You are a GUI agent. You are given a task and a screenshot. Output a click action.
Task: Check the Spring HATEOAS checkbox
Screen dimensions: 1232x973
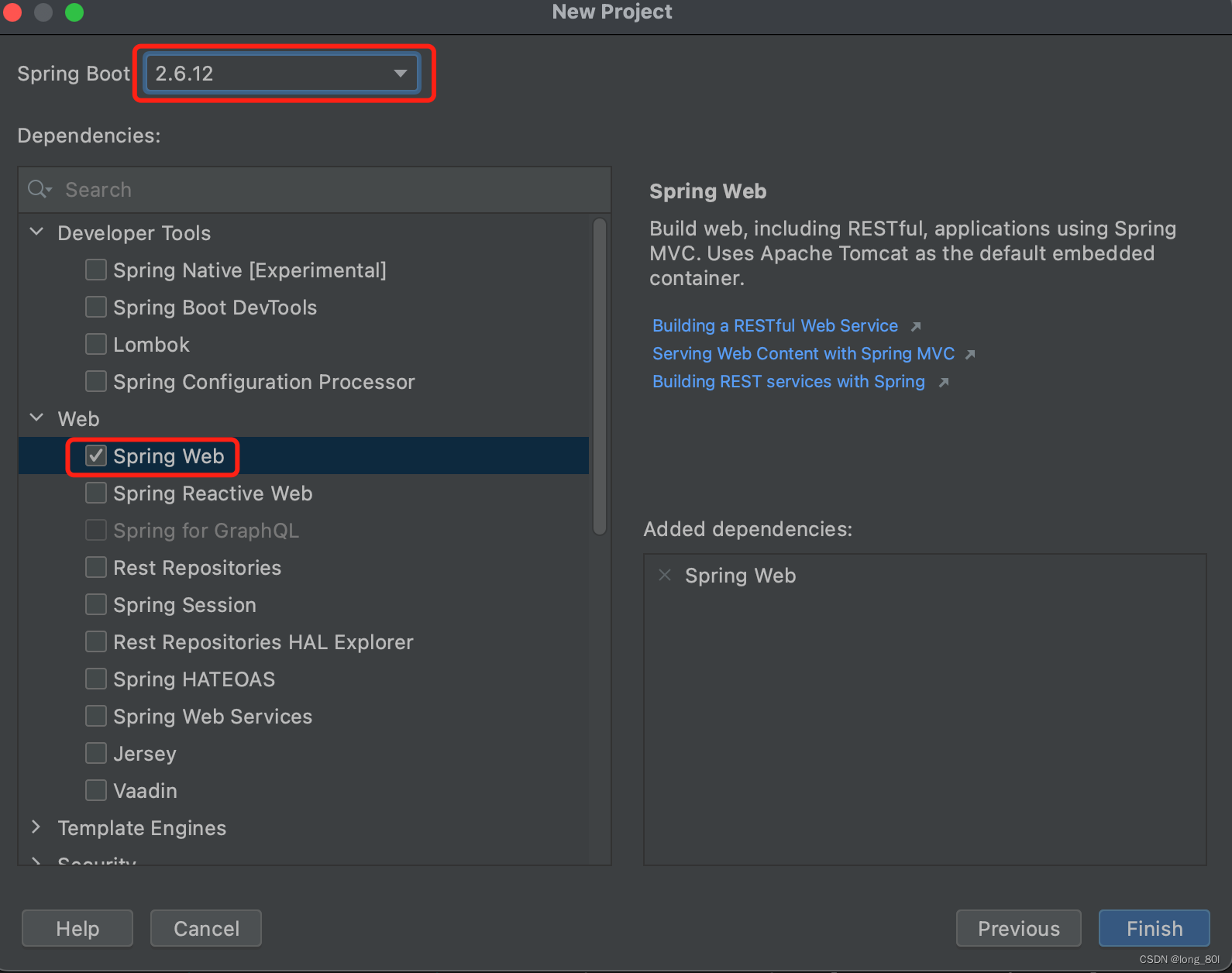(96, 679)
